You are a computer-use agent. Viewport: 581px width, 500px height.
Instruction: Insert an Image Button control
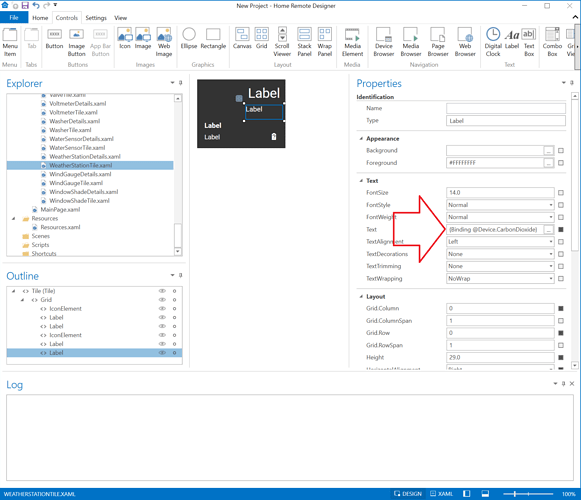pyautogui.click(x=76, y=42)
